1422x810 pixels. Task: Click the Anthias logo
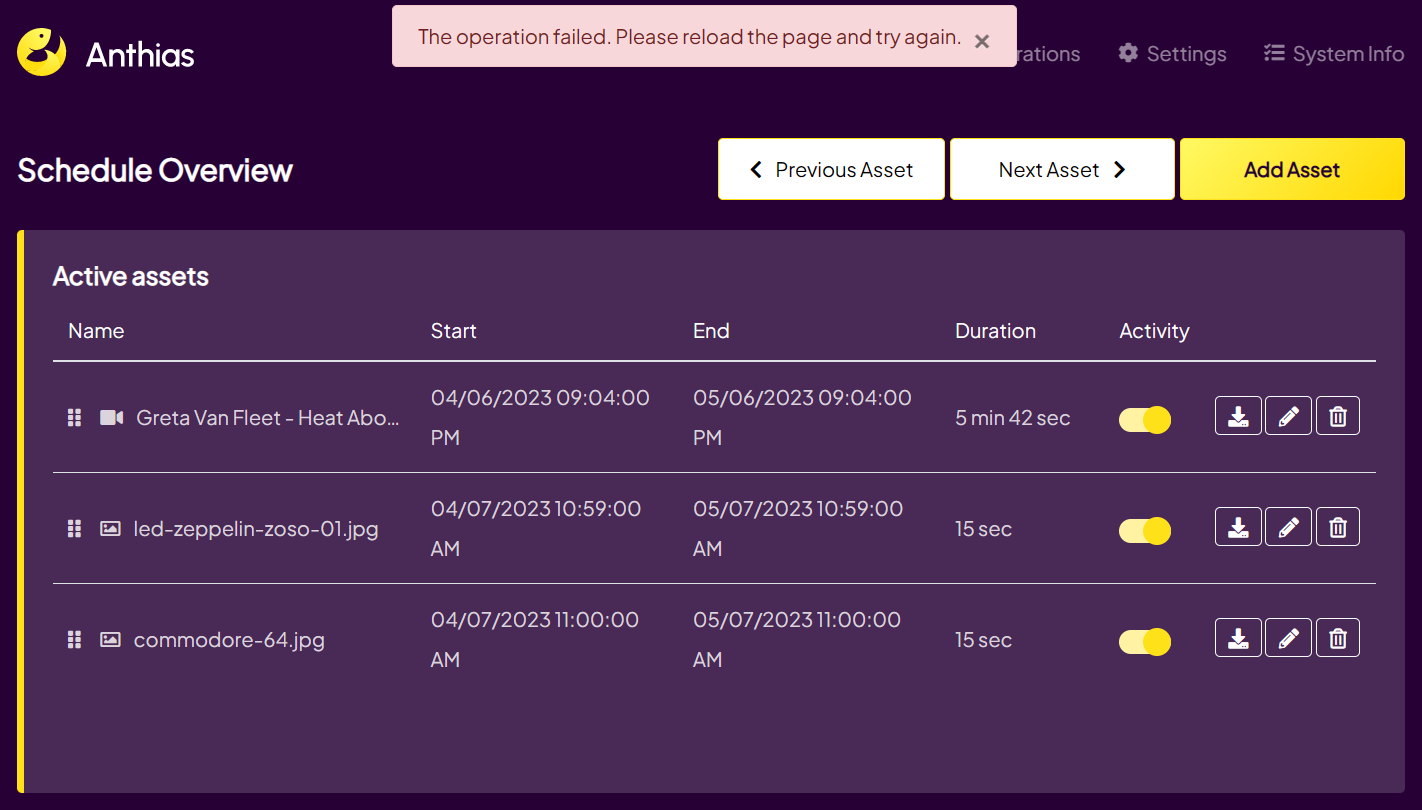(x=105, y=53)
